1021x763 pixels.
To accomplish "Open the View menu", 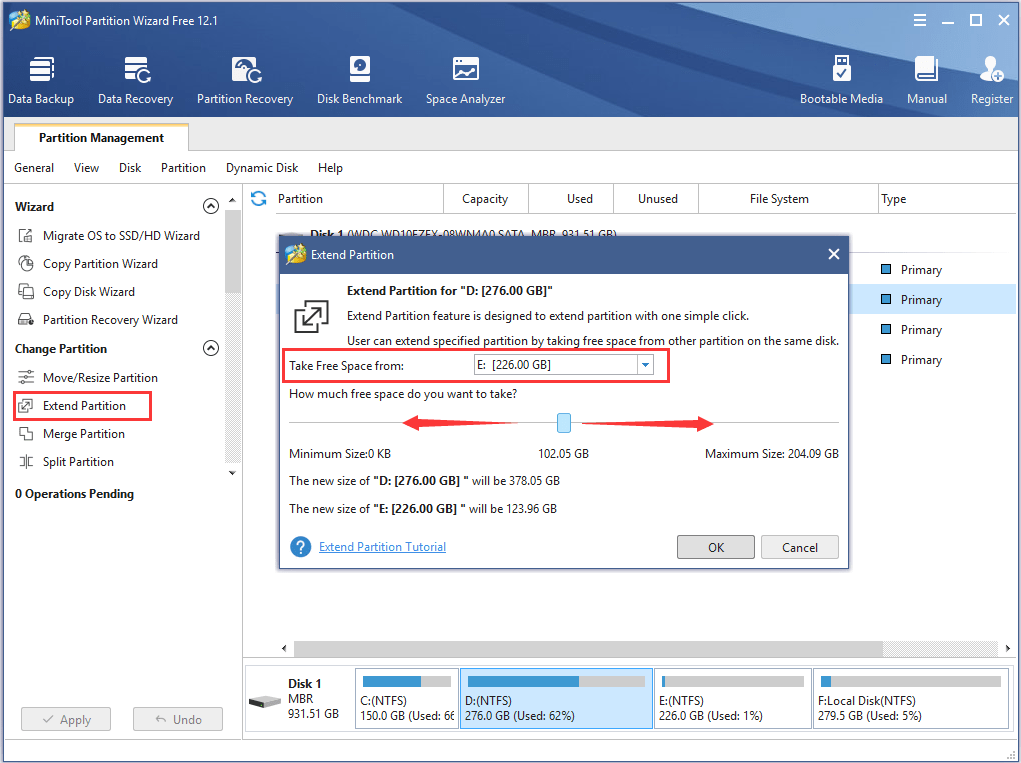I will coord(86,168).
